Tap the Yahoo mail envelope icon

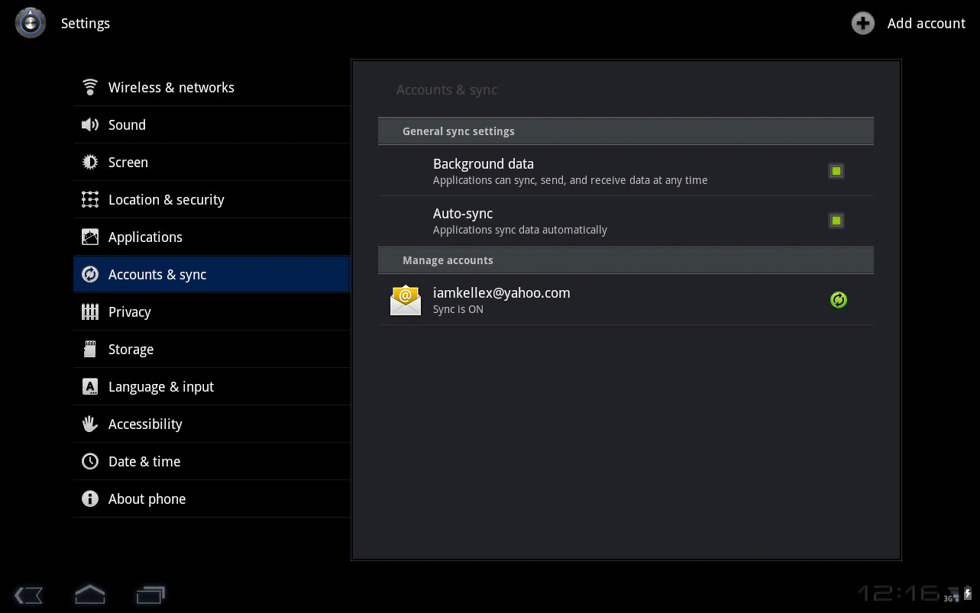pyautogui.click(x=405, y=300)
